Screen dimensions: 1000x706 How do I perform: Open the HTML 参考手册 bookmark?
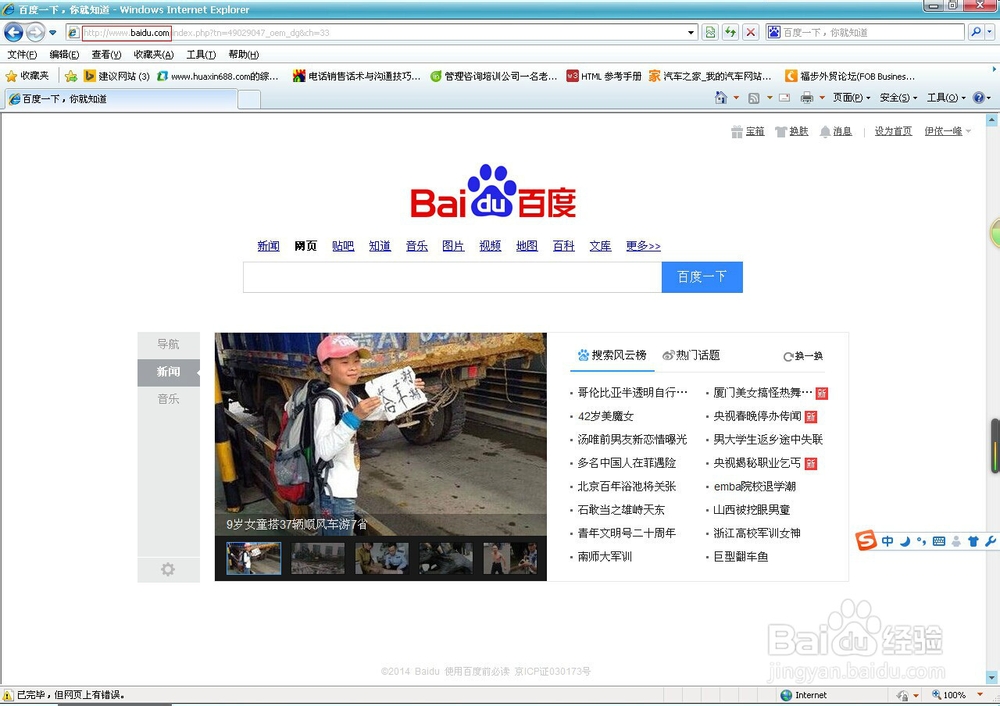[x=603, y=77]
